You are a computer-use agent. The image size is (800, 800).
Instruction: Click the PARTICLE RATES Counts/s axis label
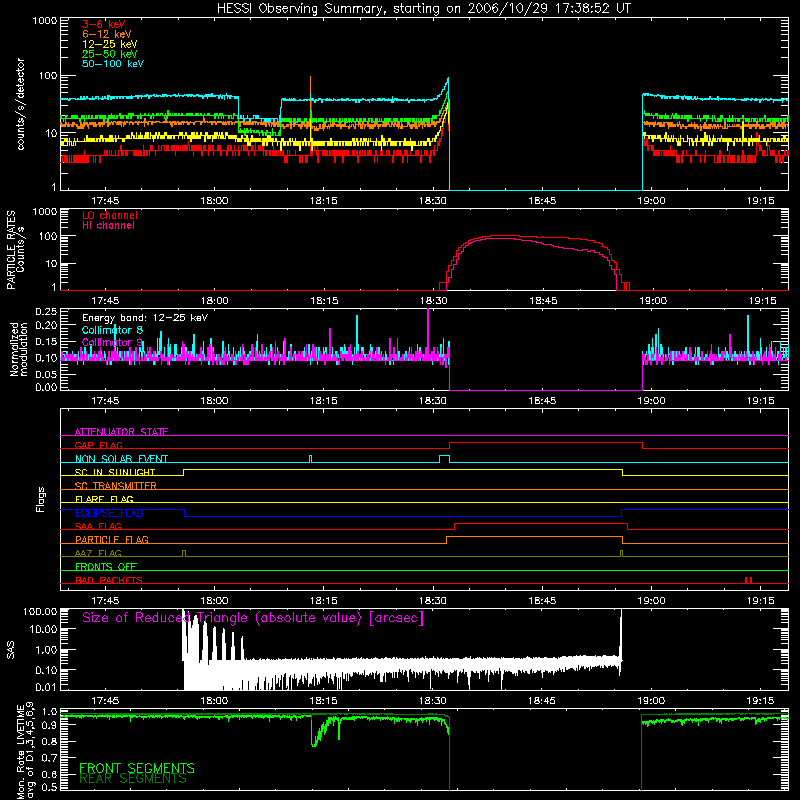15,250
